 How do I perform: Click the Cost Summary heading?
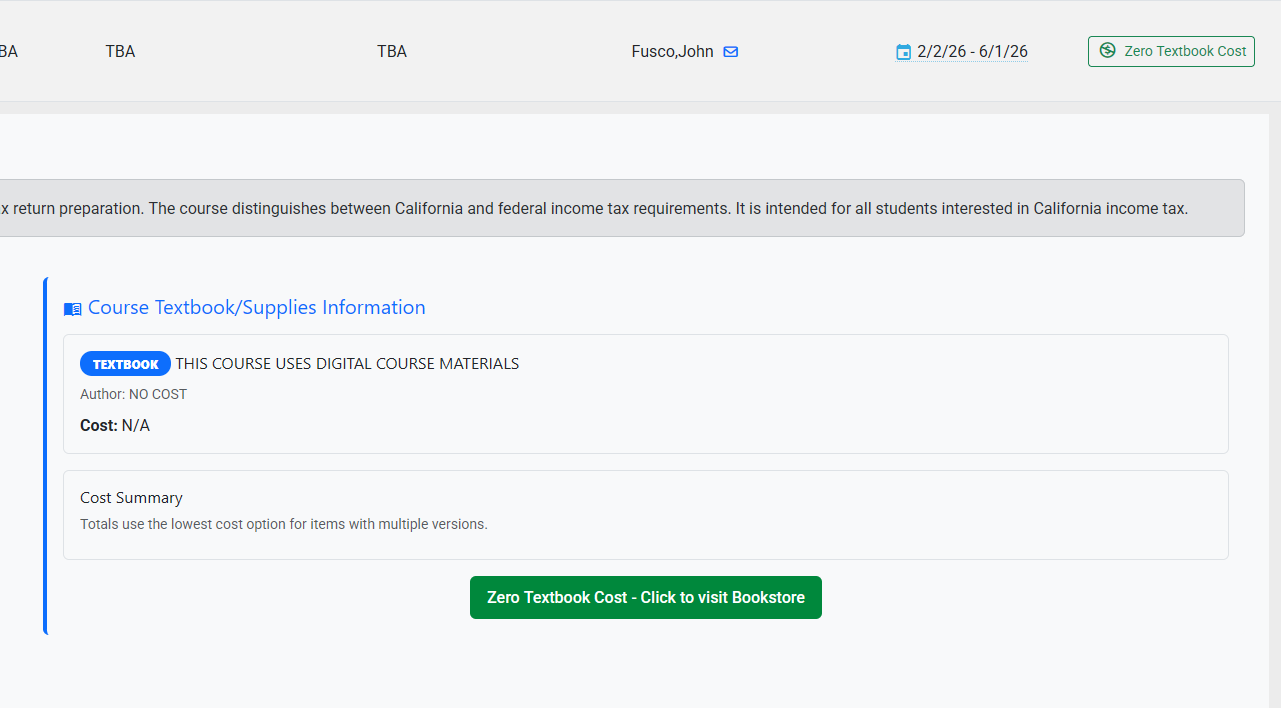point(131,498)
